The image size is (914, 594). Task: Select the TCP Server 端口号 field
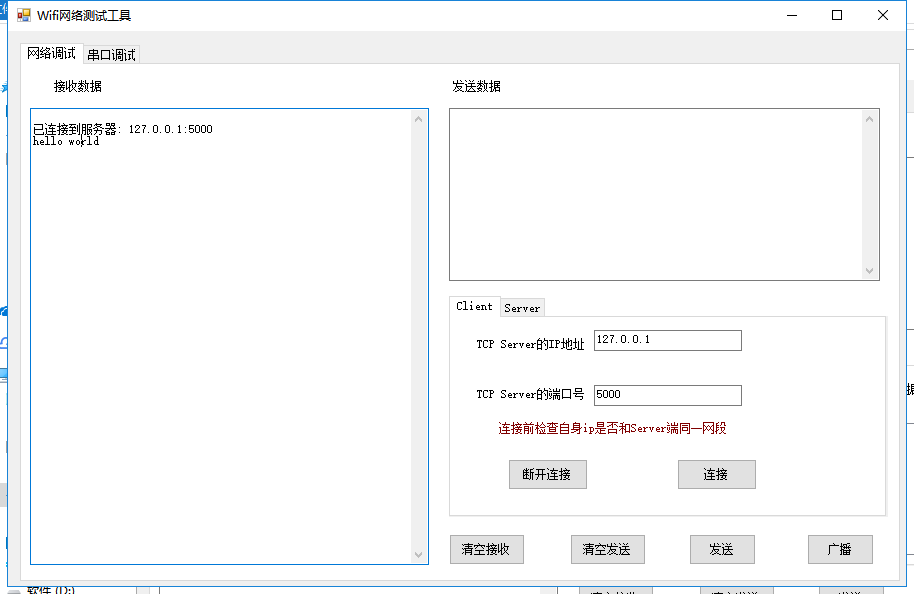[x=667, y=395]
